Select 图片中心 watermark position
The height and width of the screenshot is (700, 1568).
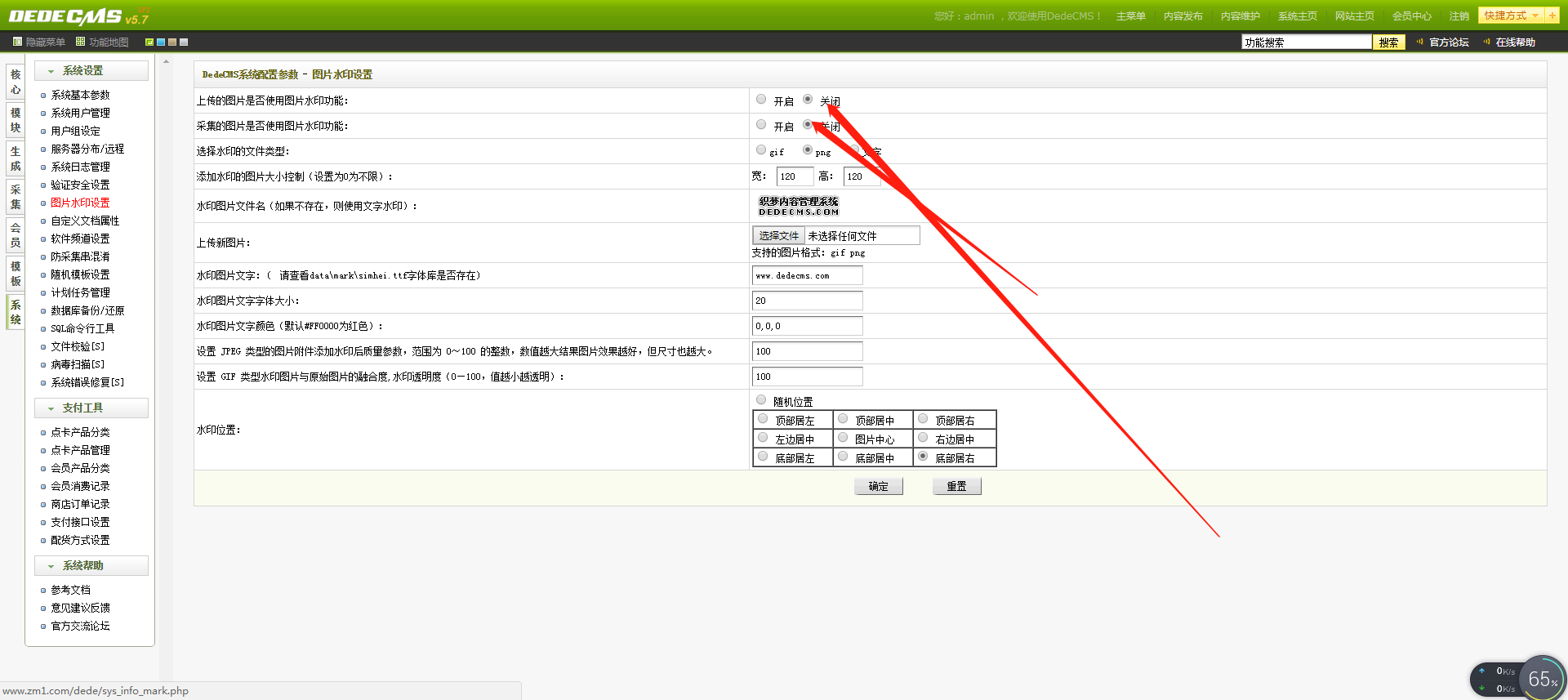point(843,438)
